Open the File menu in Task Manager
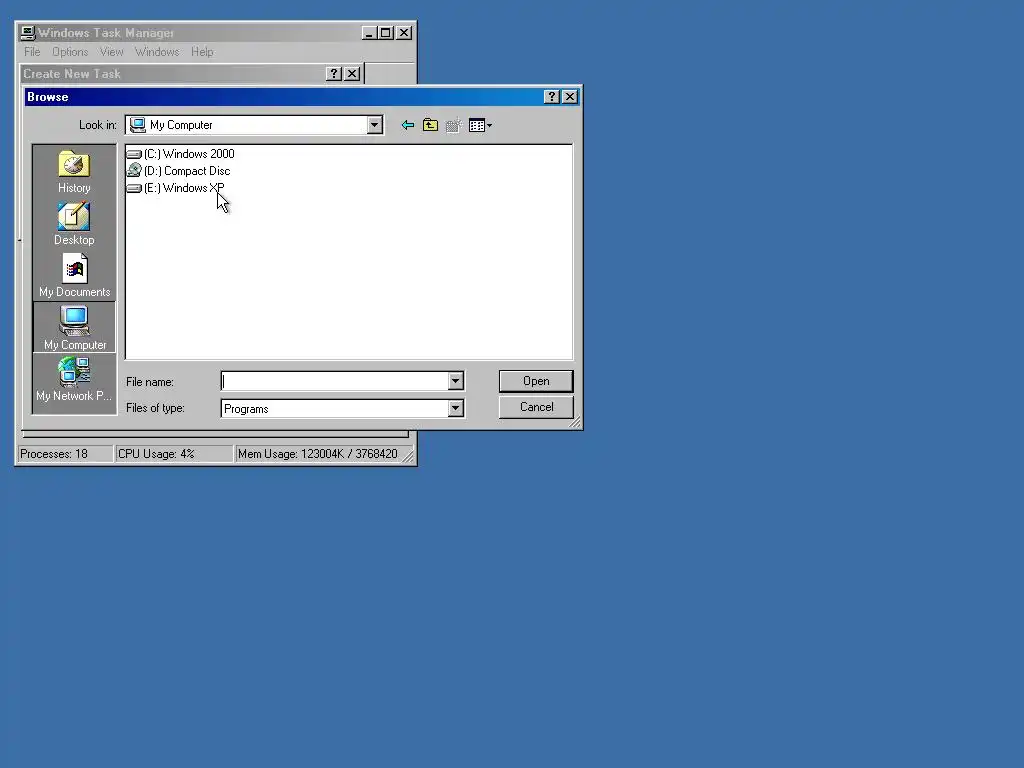This screenshot has height=768, width=1024. pyautogui.click(x=32, y=52)
